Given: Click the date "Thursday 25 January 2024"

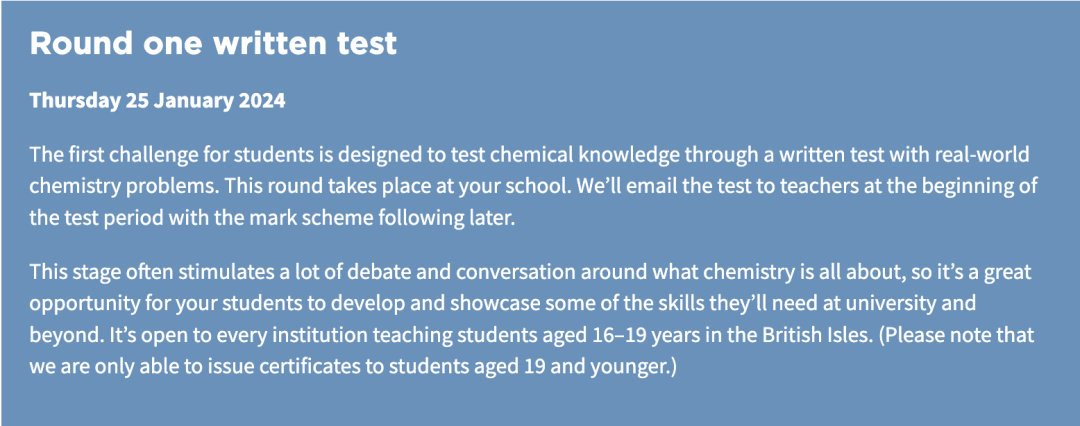Looking at the screenshot, I should (x=157, y=101).
